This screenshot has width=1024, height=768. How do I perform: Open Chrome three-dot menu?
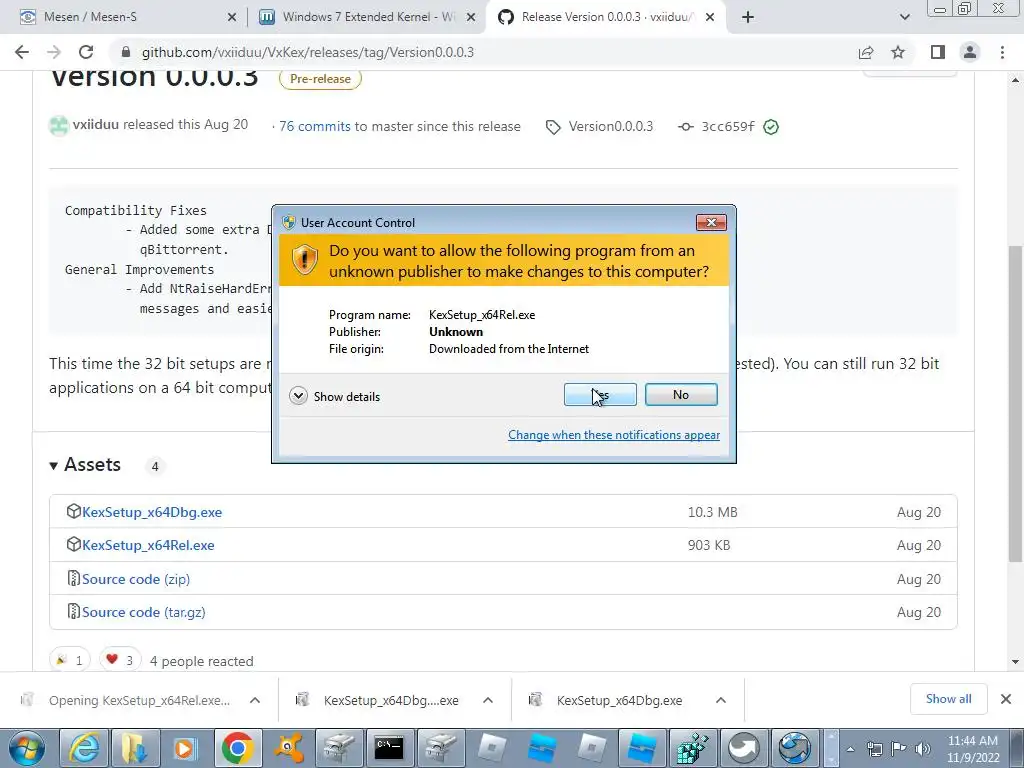(1002, 52)
